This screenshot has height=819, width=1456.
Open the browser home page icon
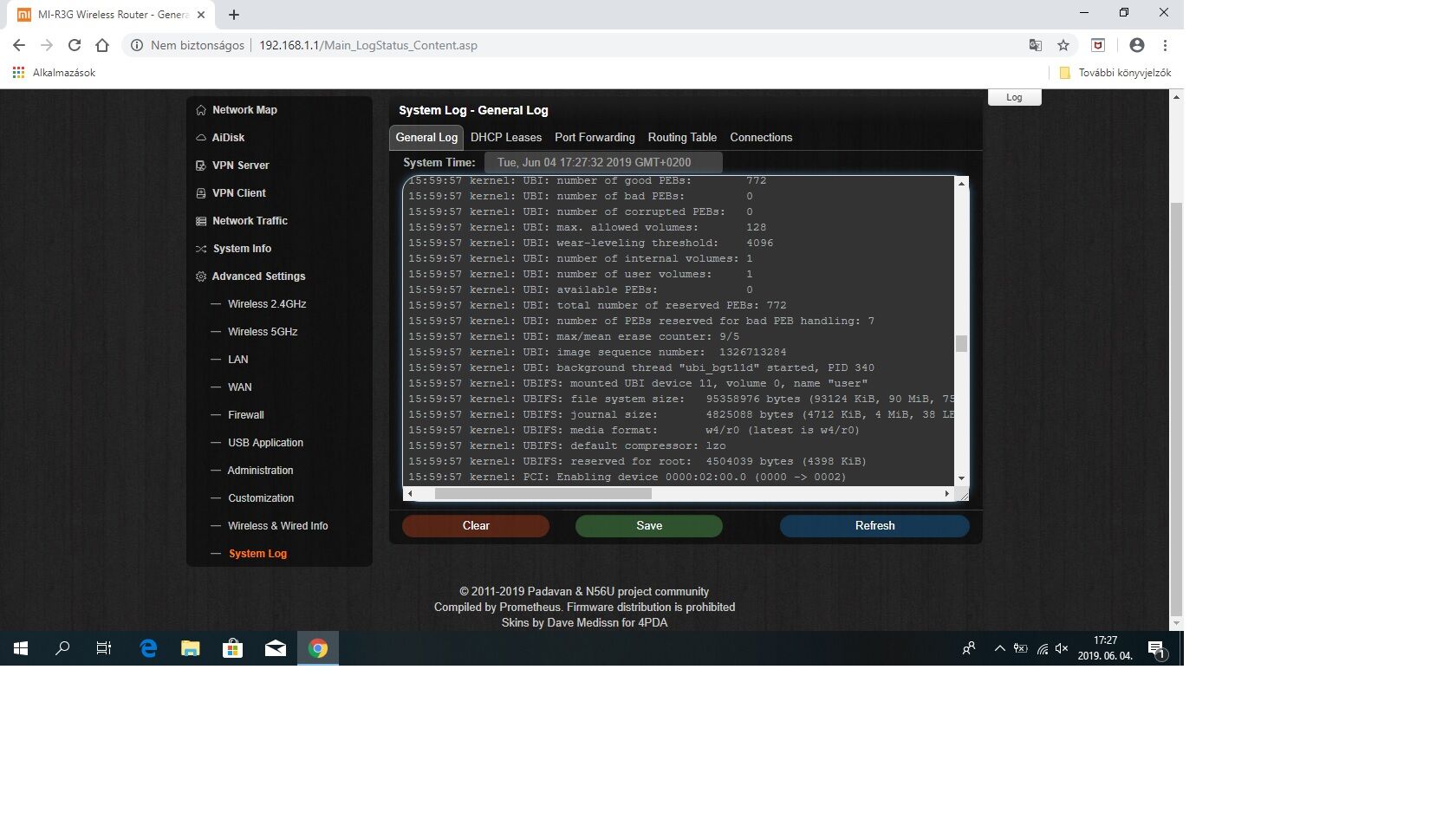pos(102,45)
